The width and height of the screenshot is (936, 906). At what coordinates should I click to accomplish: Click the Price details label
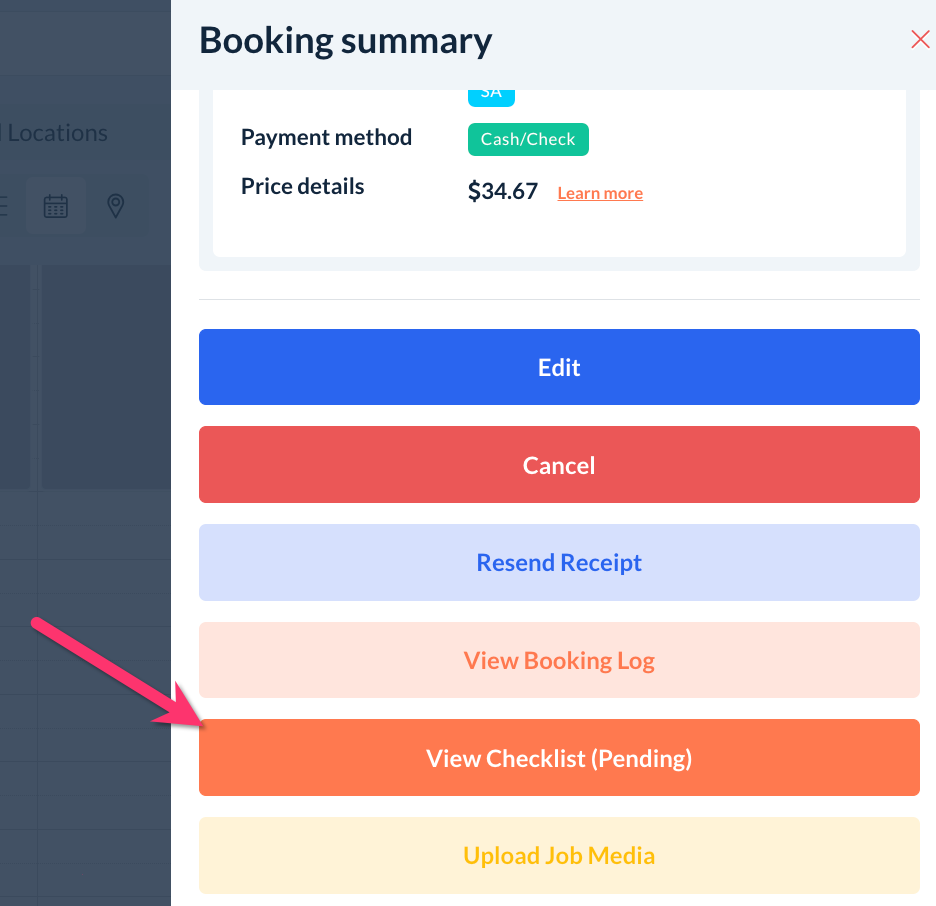pyautogui.click(x=302, y=186)
